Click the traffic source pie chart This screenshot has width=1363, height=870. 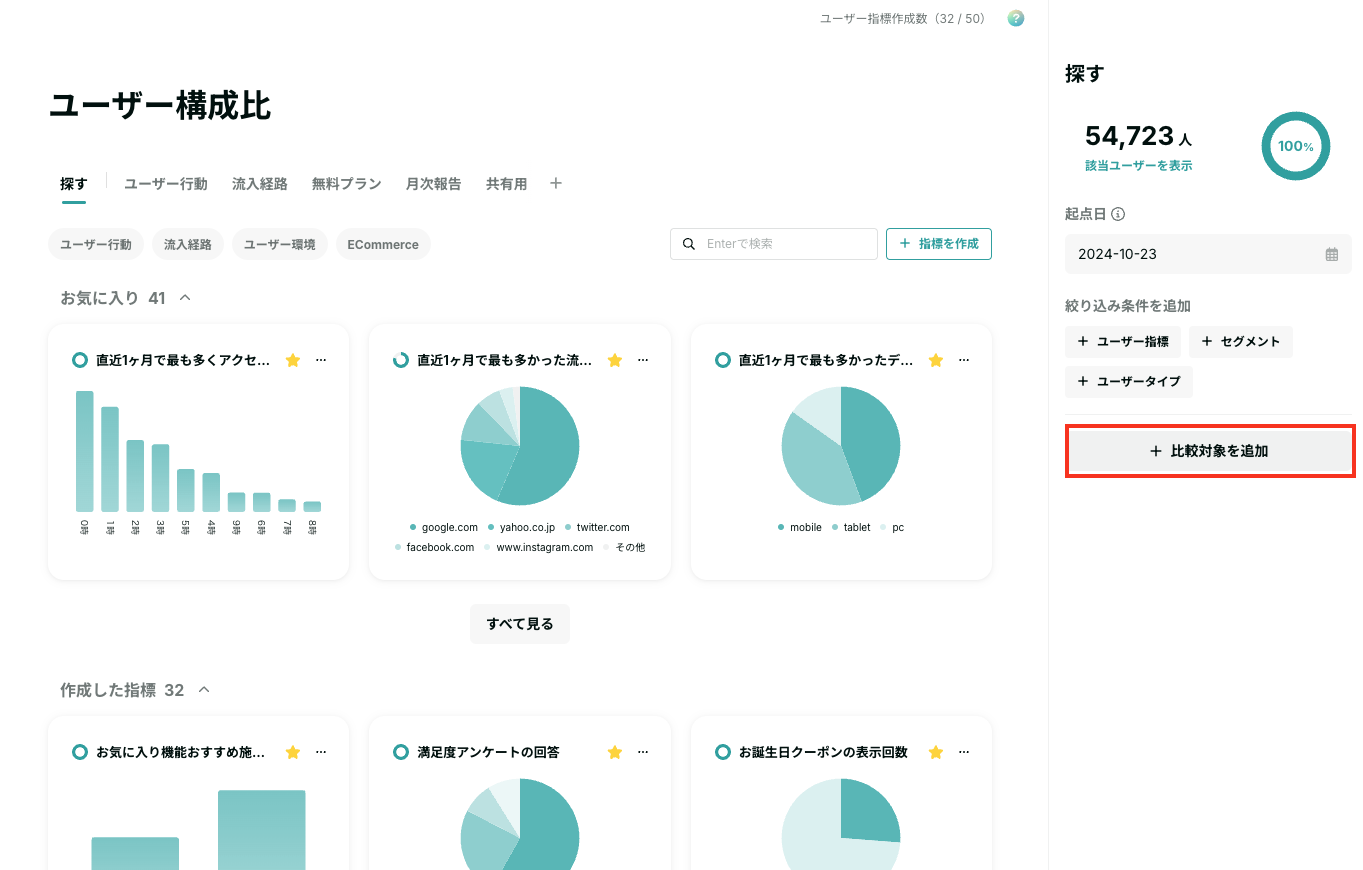520,446
